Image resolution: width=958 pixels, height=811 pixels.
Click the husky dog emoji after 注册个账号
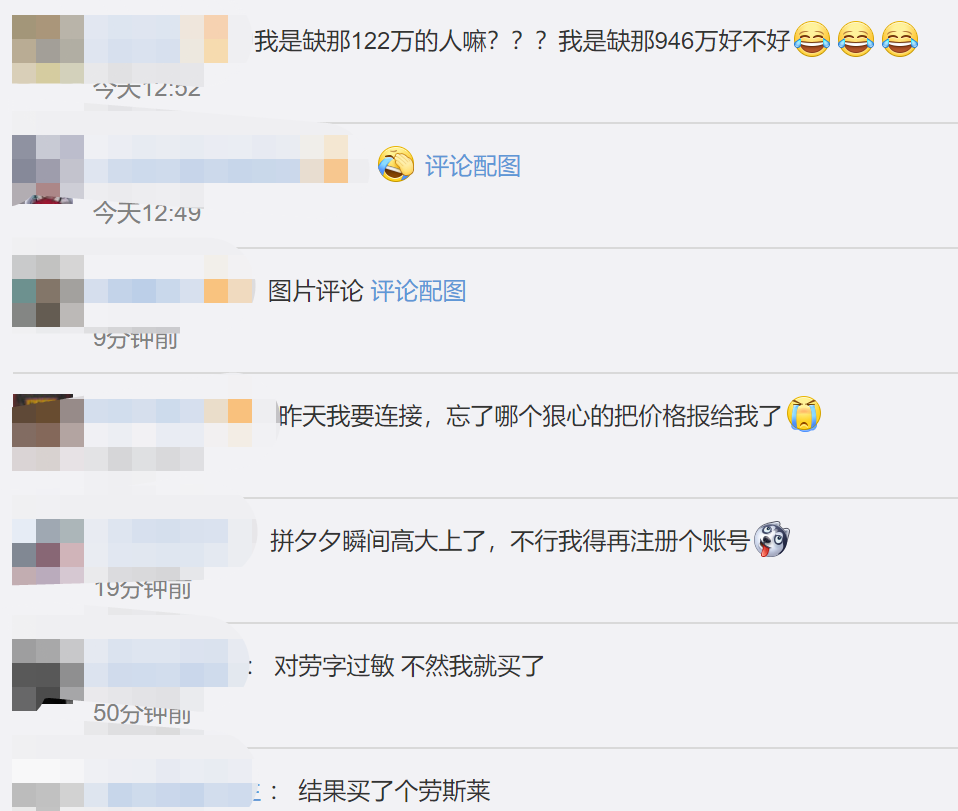pyautogui.click(x=772, y=540)
